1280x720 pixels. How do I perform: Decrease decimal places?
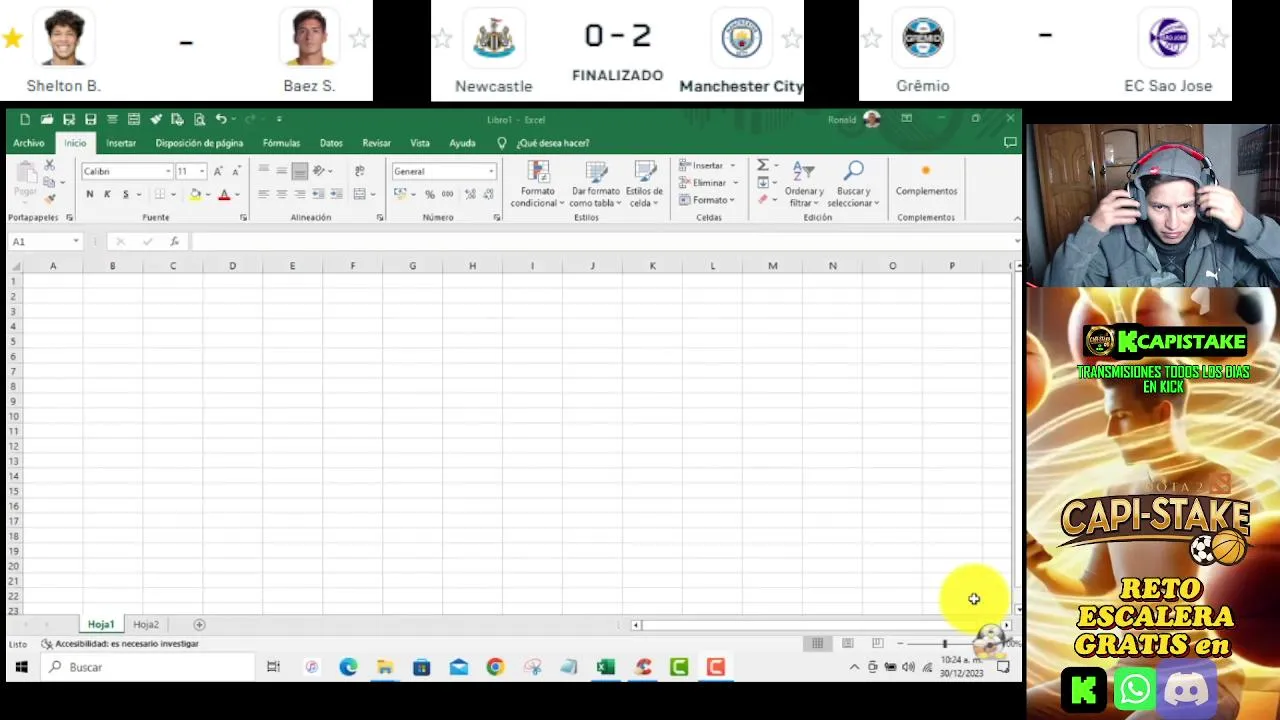[x=487, y=194]
